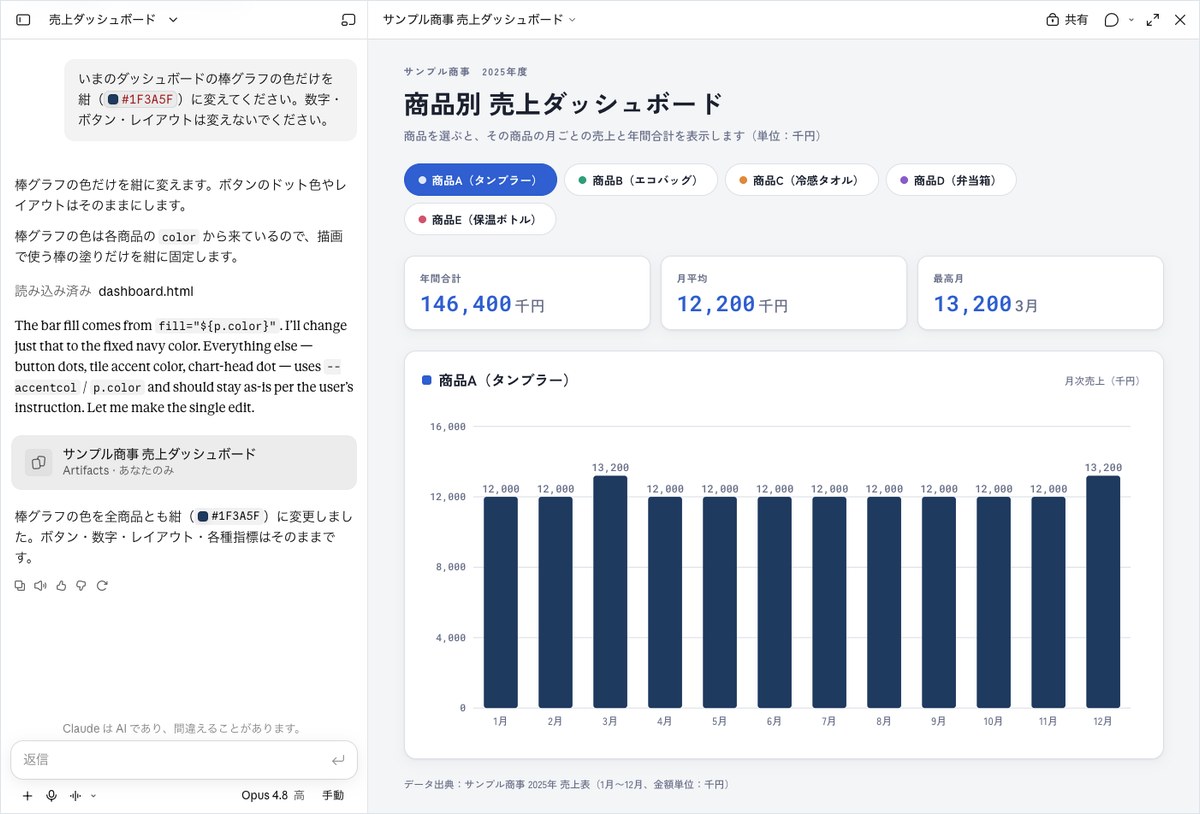Close the artifact panel
The image size is (1200, 814).
(1179, 19)
